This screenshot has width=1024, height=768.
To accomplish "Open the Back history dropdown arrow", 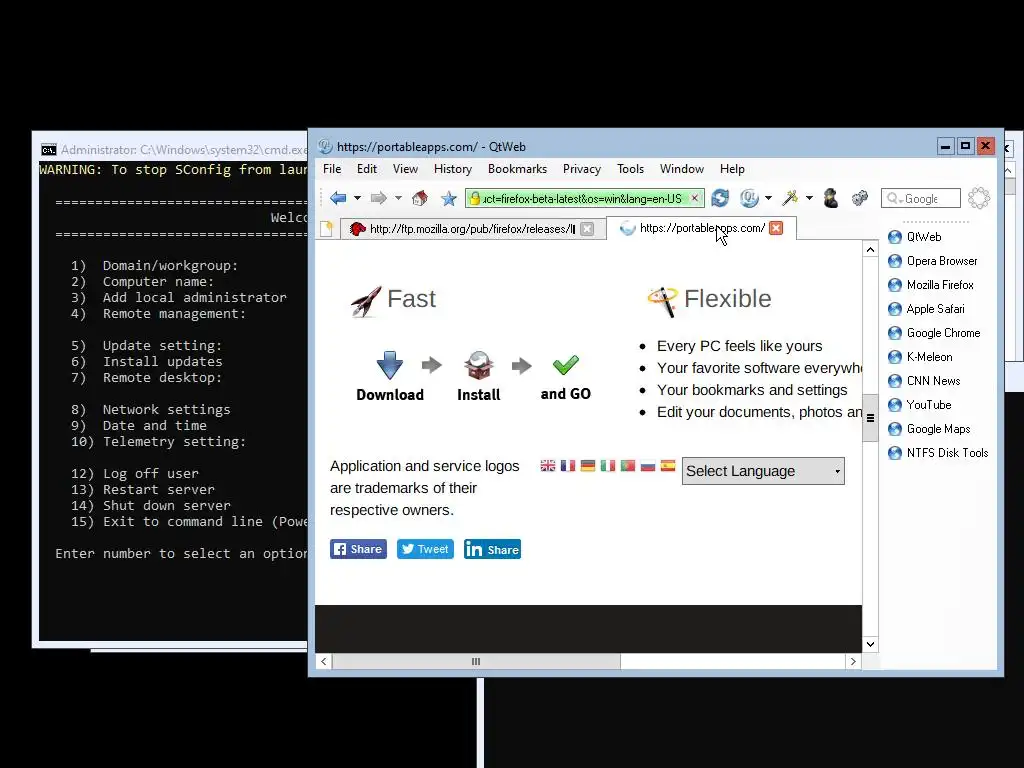I will [x=357, y=198].
